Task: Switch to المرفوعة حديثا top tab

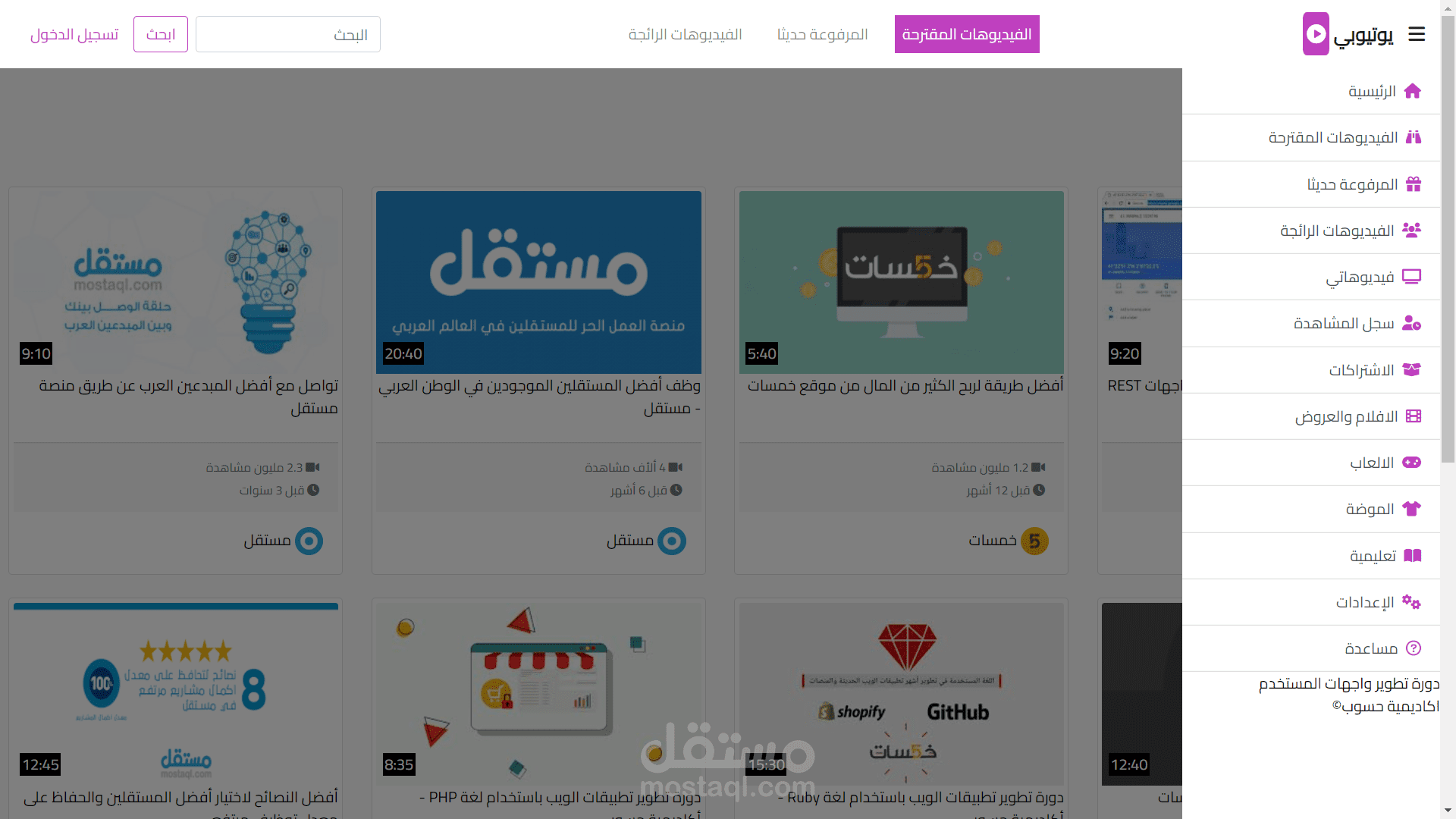Action: click(822, 34)
